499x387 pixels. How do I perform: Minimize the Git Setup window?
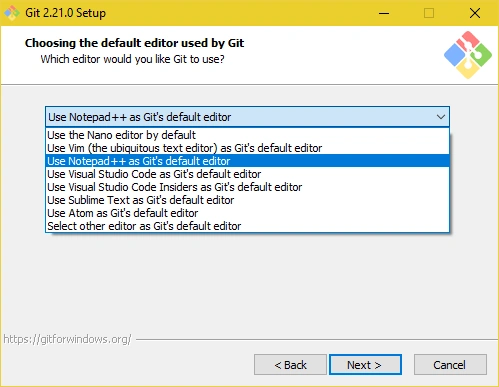tap(384, 13)
